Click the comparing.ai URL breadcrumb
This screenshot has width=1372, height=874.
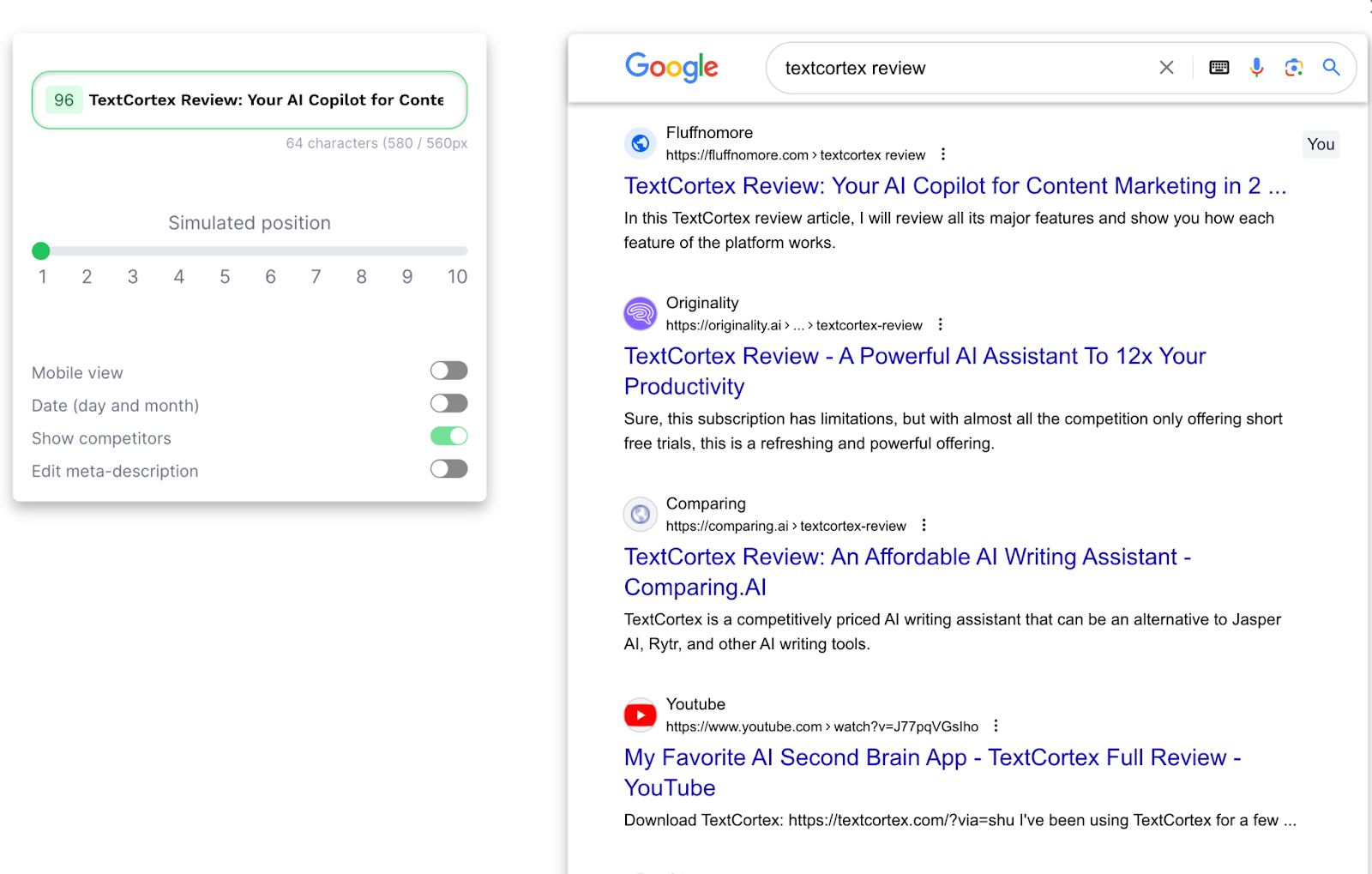point(785,526)
